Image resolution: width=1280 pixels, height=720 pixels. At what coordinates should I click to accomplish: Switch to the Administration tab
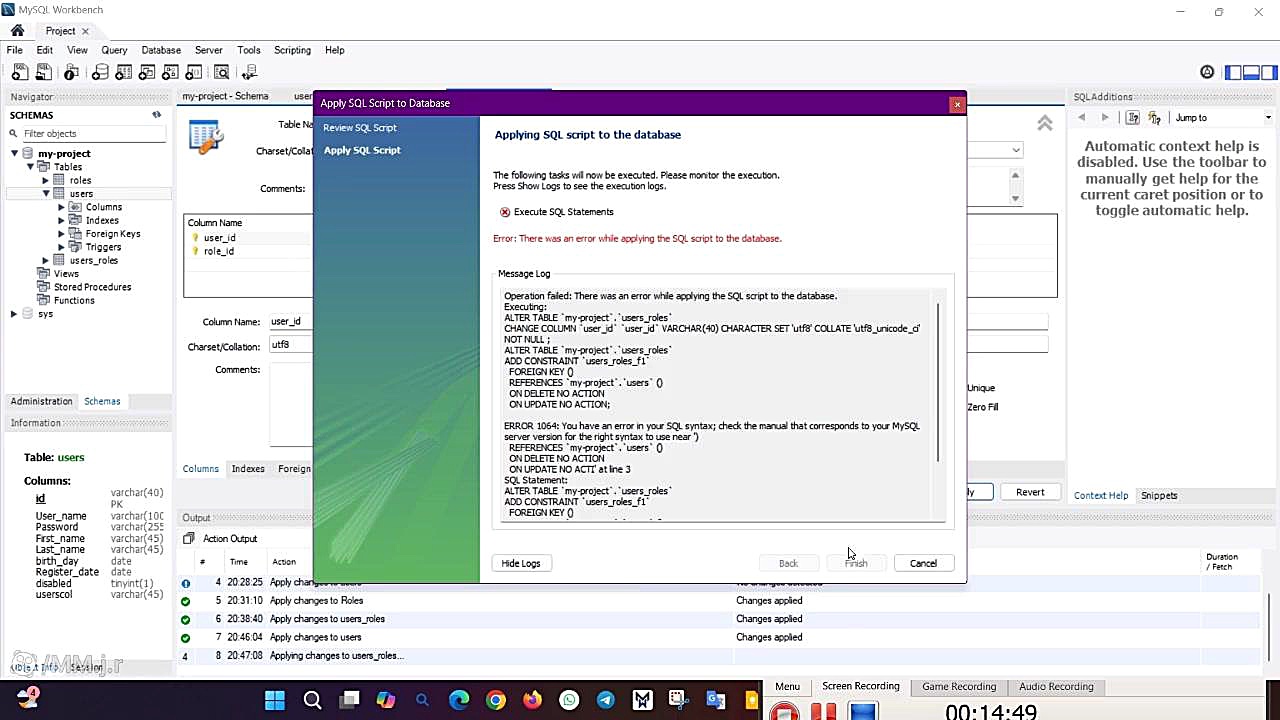click(41, 401)
